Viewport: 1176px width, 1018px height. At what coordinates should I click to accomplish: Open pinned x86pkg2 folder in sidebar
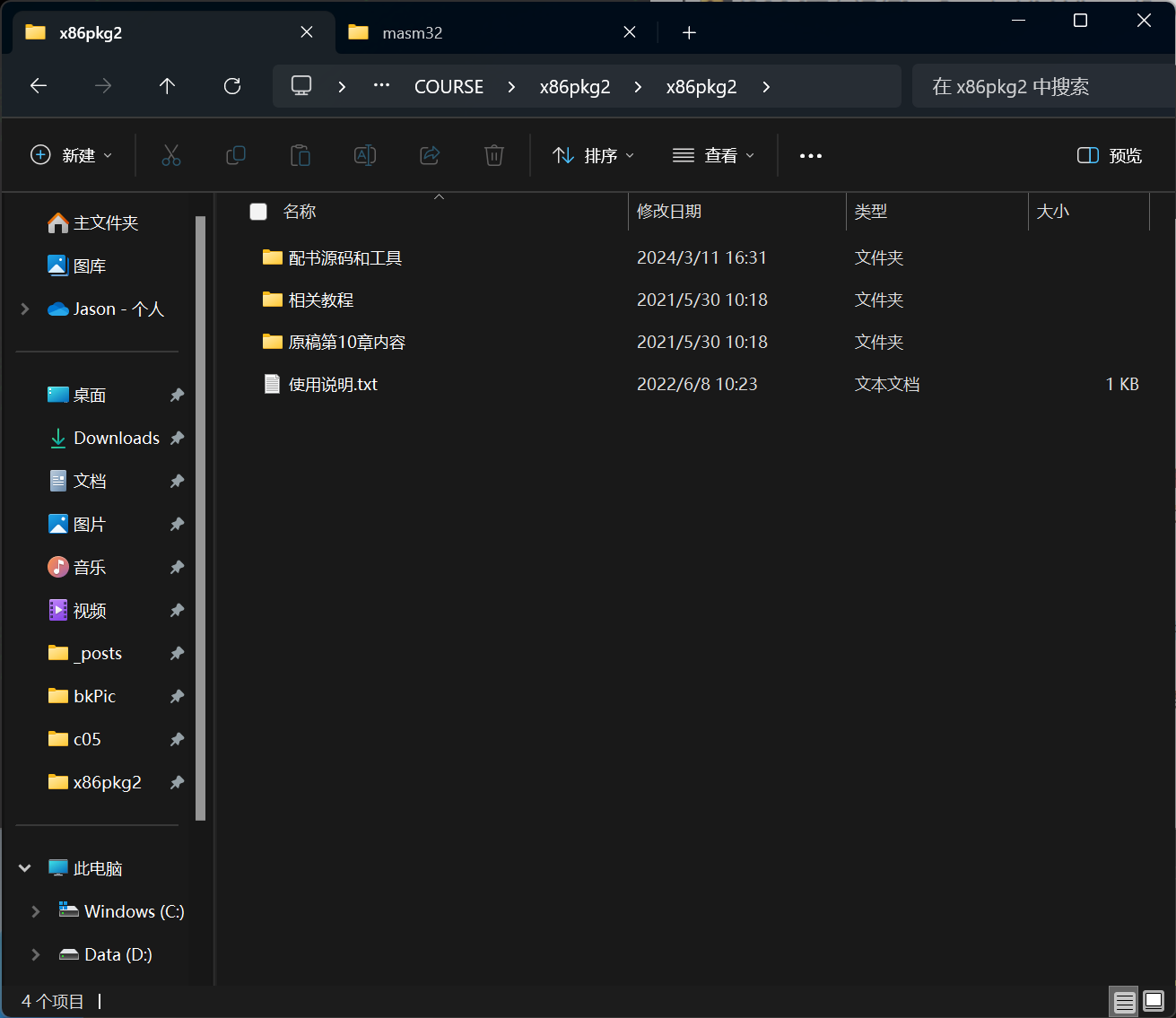tap(107, 782)
